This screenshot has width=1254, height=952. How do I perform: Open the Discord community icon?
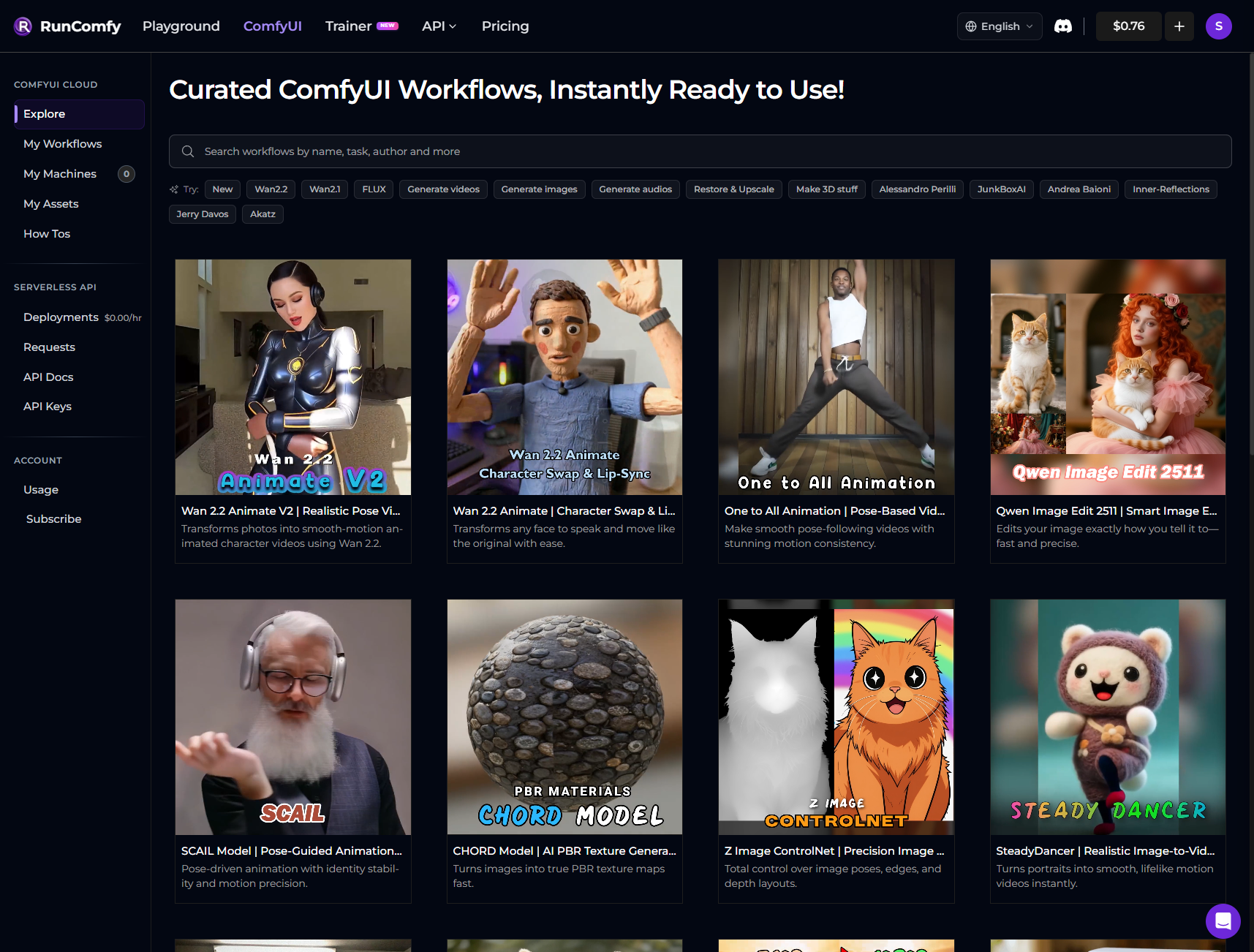1062,26
